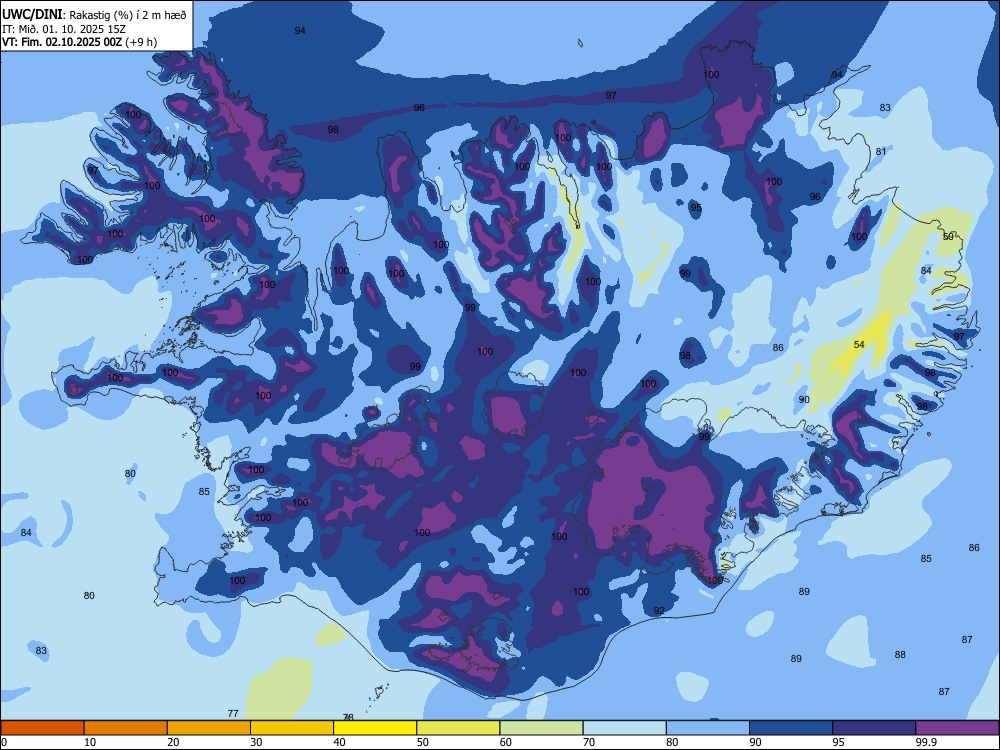The width and height of the screenshot is (1000, 750).
Task: Click the 77 value at the bottom edge
Action: click(233, 714)
